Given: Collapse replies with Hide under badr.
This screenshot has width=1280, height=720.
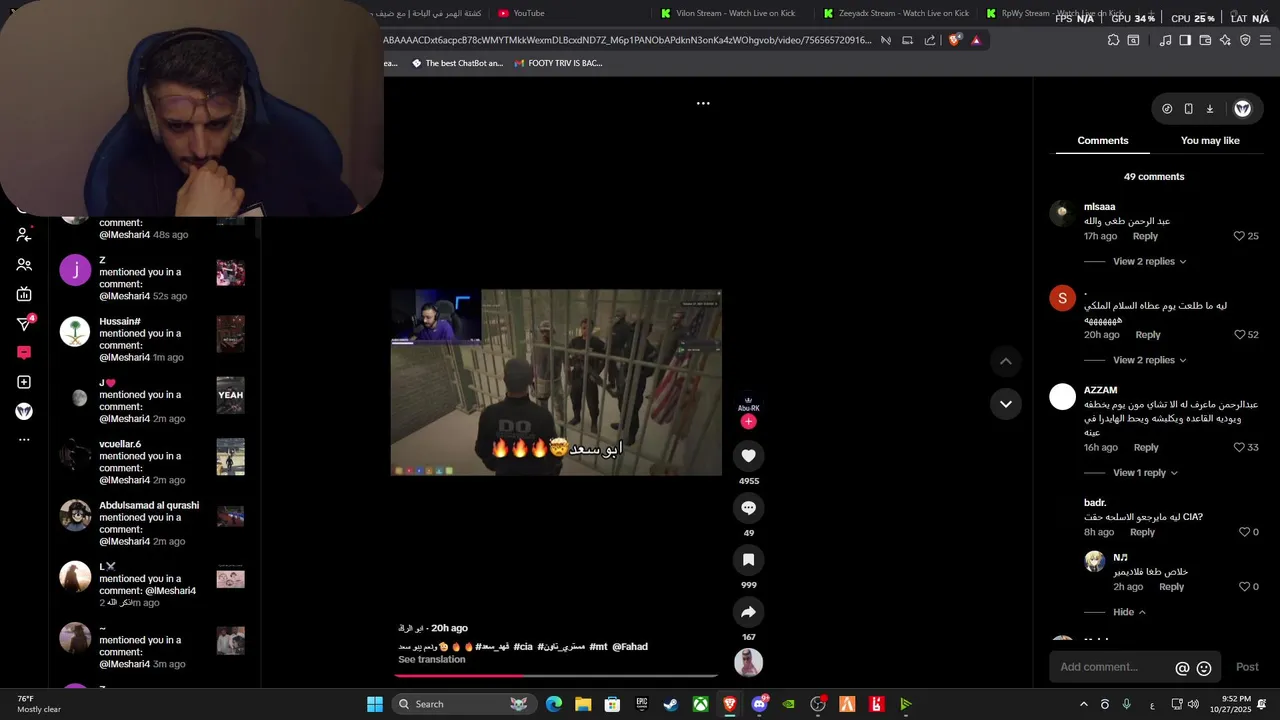Looking at the screenshot, I should [1129, 612].
